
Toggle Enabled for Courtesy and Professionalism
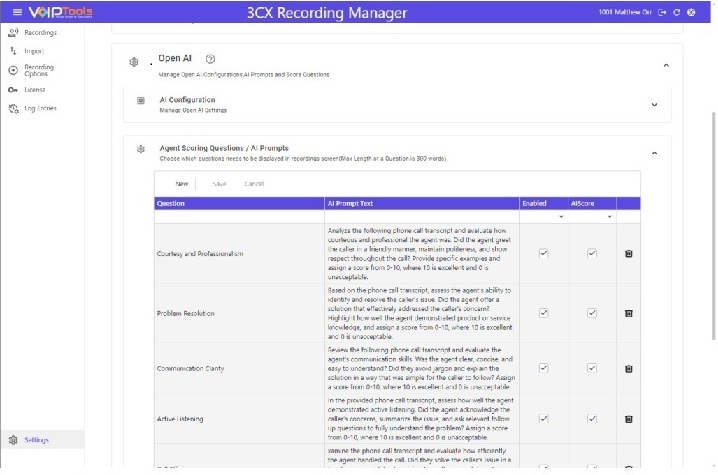544,253
